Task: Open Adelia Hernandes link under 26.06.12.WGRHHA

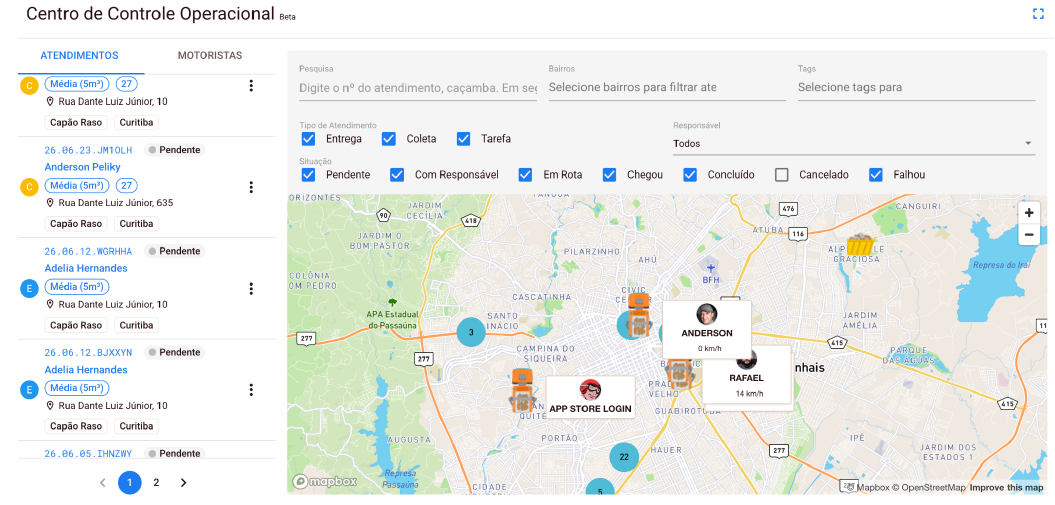Action: pyautogui.click(x=86, y=268)
